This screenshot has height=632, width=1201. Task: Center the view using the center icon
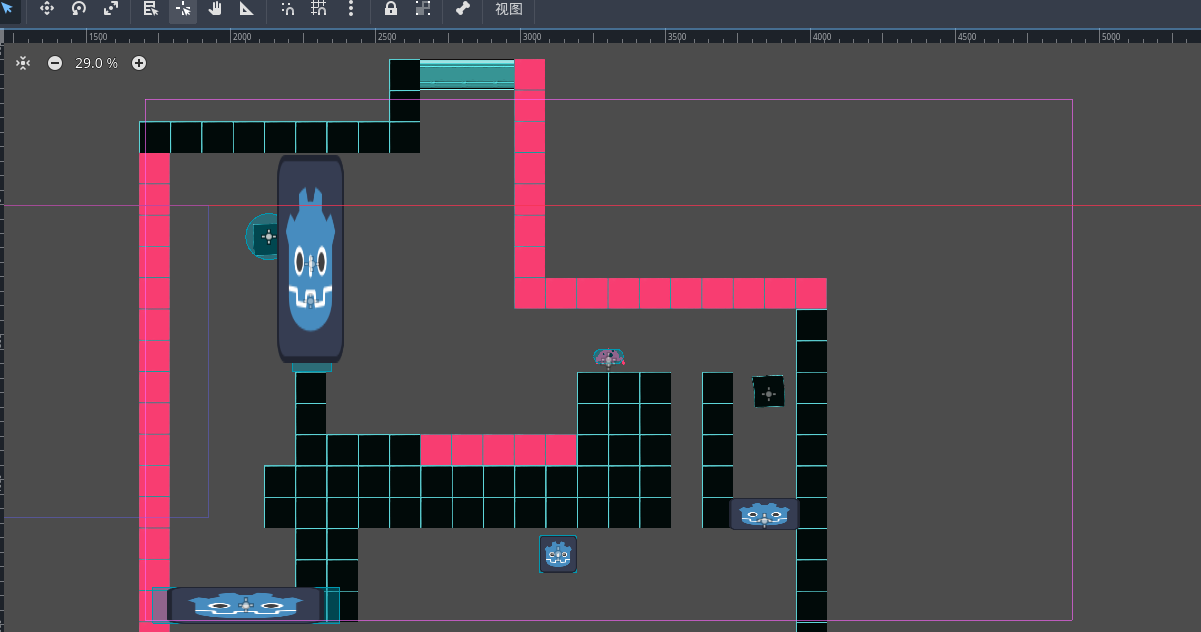23,63
